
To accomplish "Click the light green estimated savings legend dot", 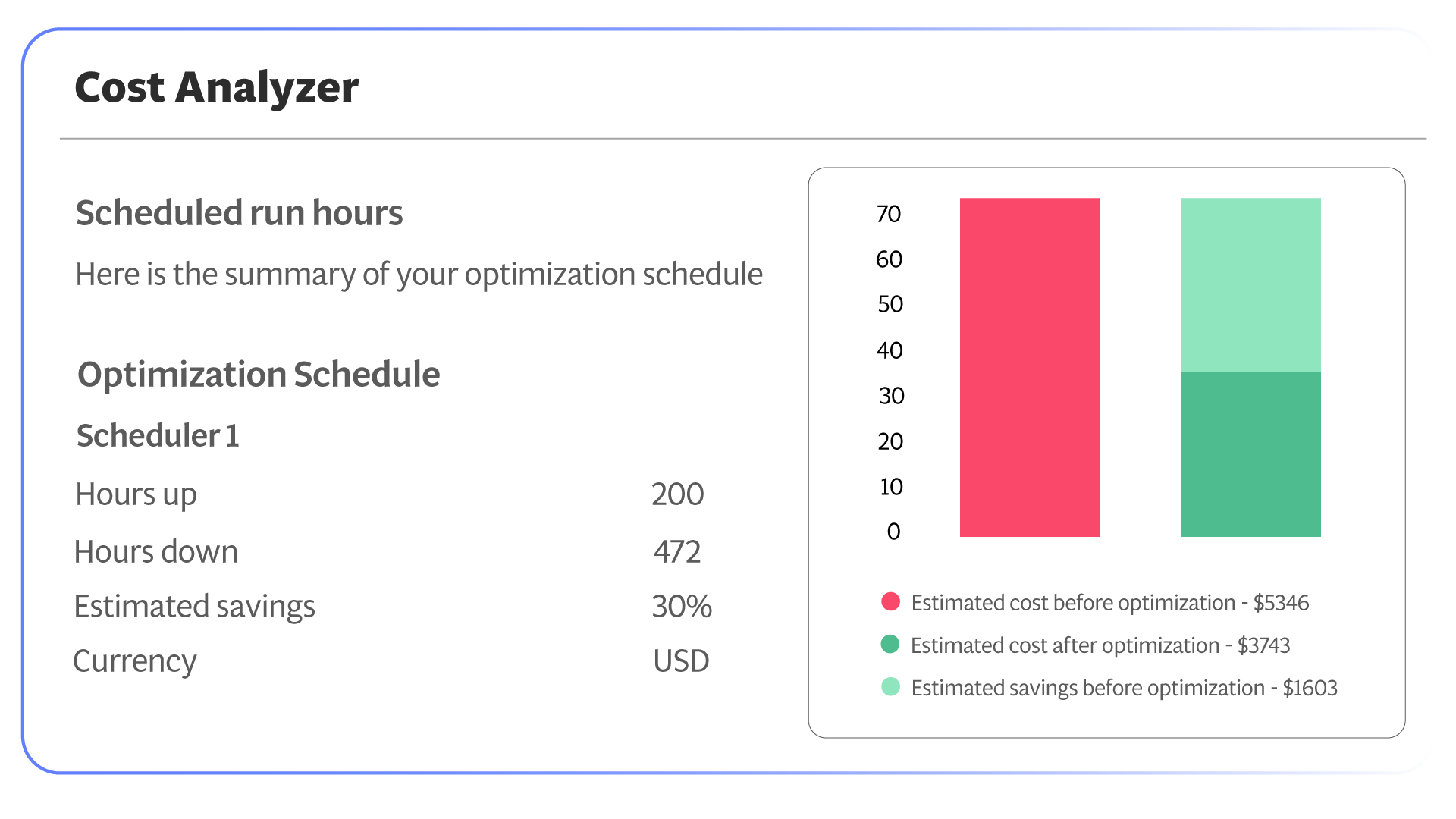I will [x=891, y=687].
